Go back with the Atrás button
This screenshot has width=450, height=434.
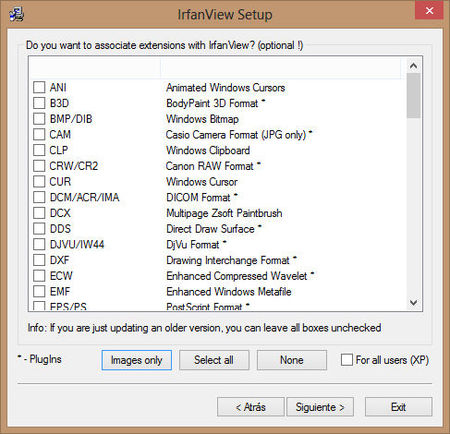point(251,407)
